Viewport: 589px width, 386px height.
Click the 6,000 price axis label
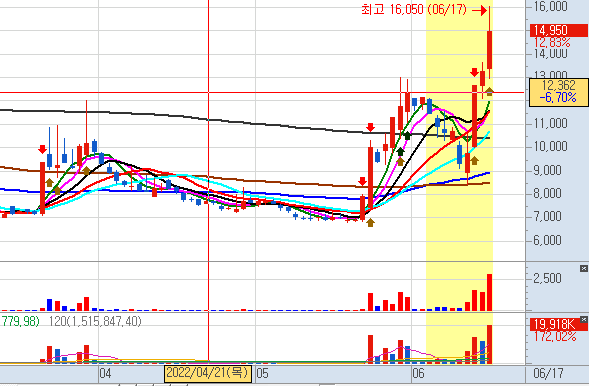(x=547, y=240)
